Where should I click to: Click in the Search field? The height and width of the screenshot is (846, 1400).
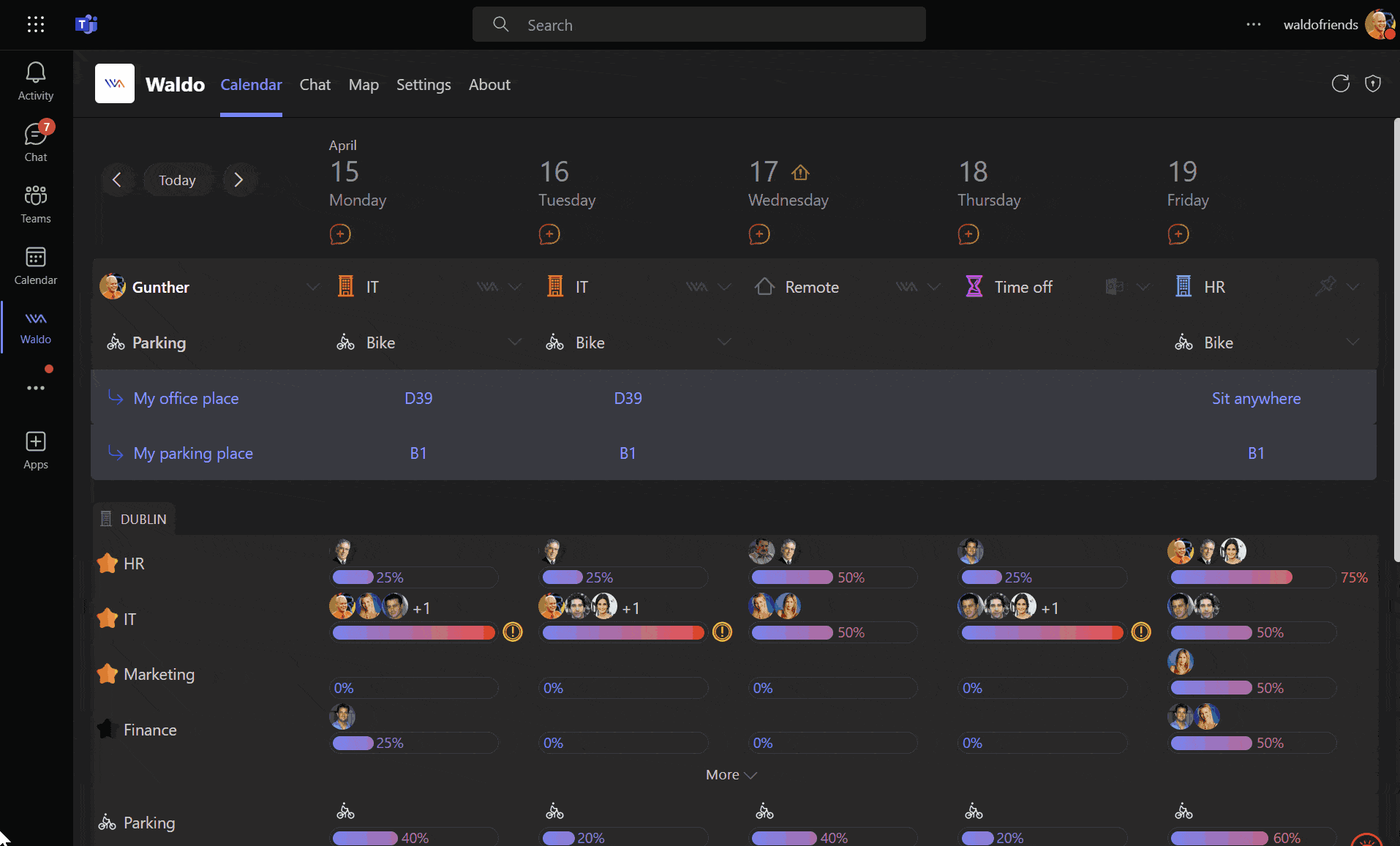pyautogui.click(x=699, y=25)
